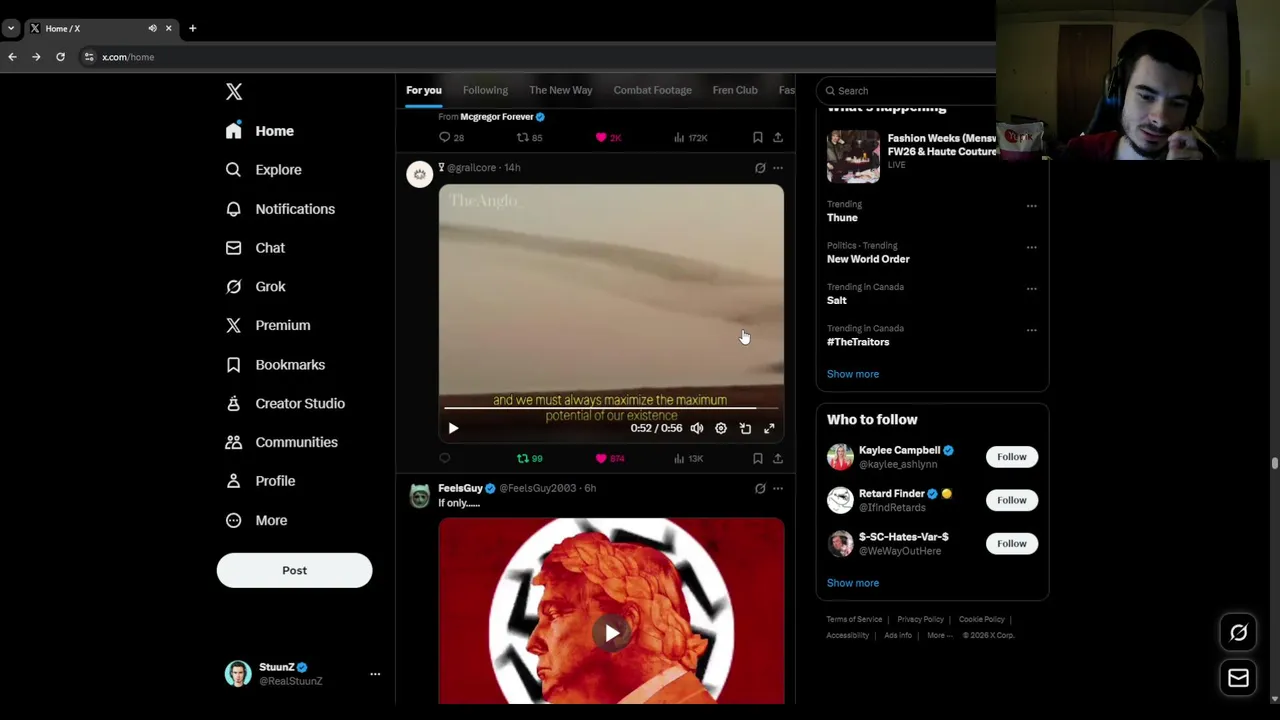
Task: Open more options for #TheTraitors trend
Action: [x=1031, y=330]
